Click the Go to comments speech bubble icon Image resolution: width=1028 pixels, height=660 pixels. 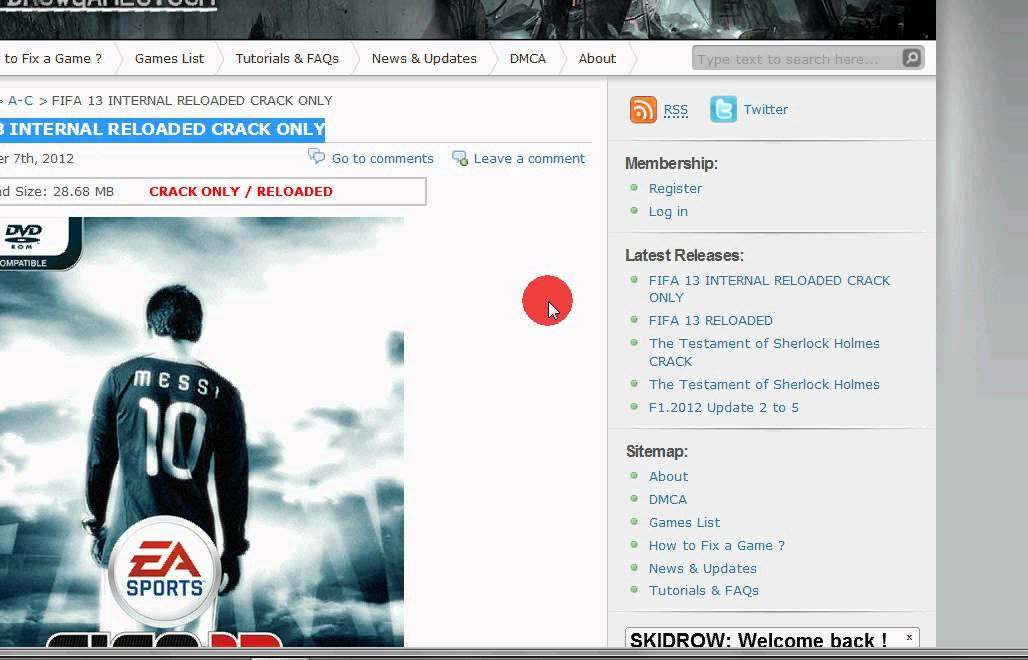[x=317, y=157]
